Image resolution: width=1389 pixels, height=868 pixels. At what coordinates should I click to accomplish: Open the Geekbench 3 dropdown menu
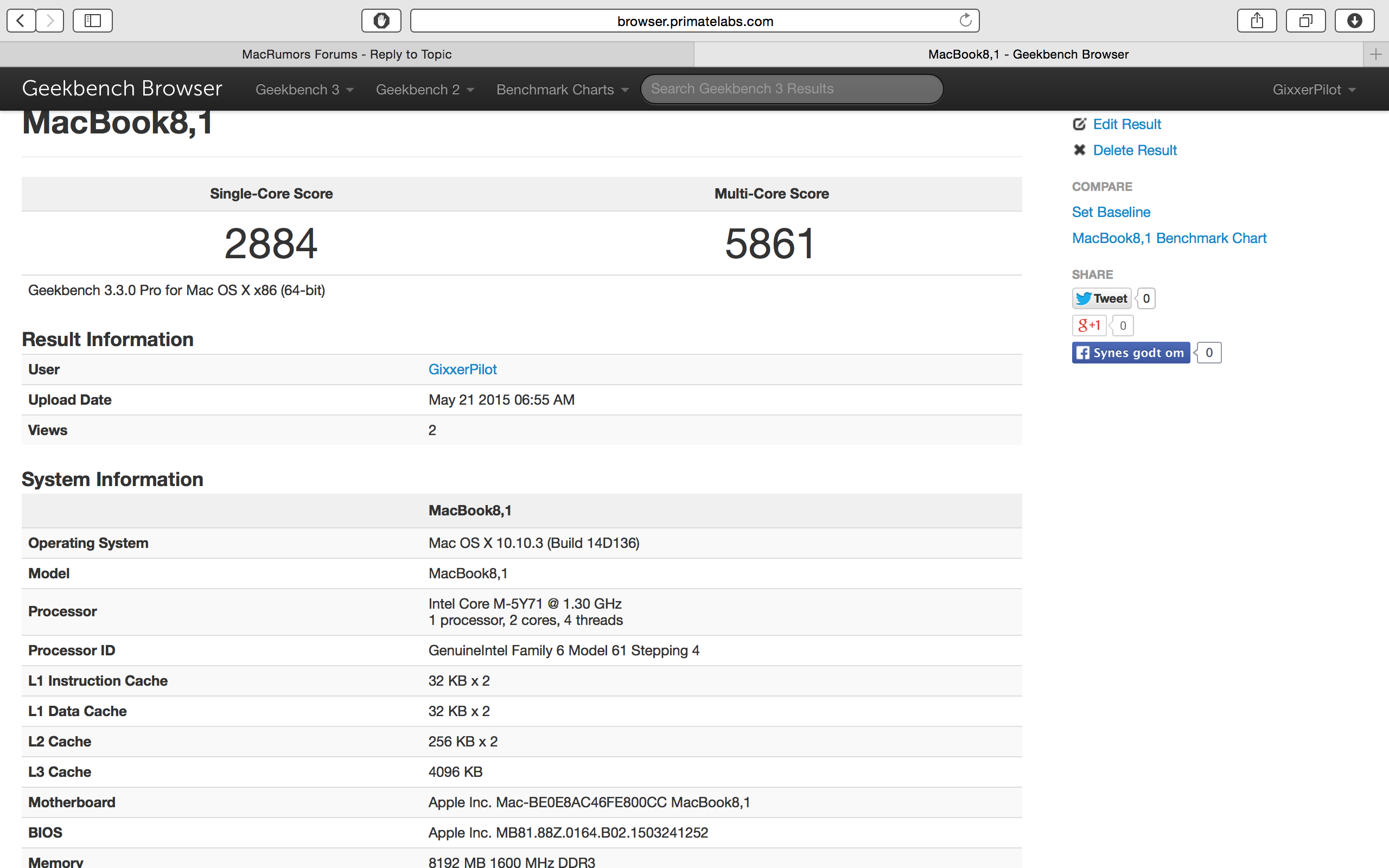click(304, 90)
